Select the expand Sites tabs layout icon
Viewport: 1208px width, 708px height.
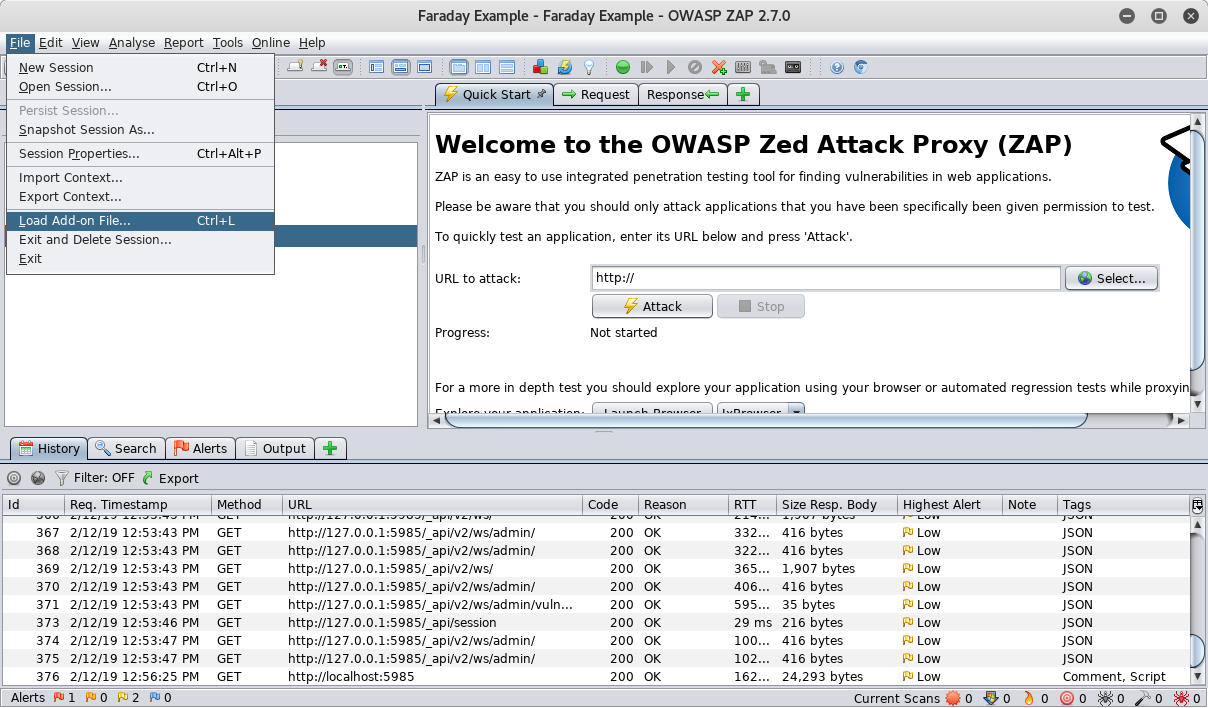coord(376,67)
